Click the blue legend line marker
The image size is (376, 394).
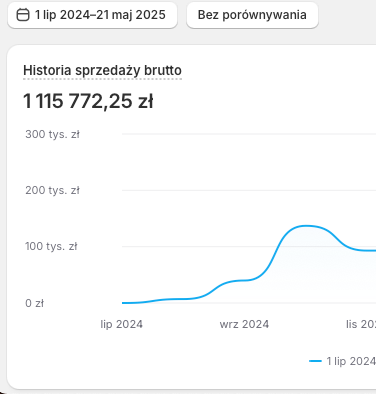click(315, 361)
